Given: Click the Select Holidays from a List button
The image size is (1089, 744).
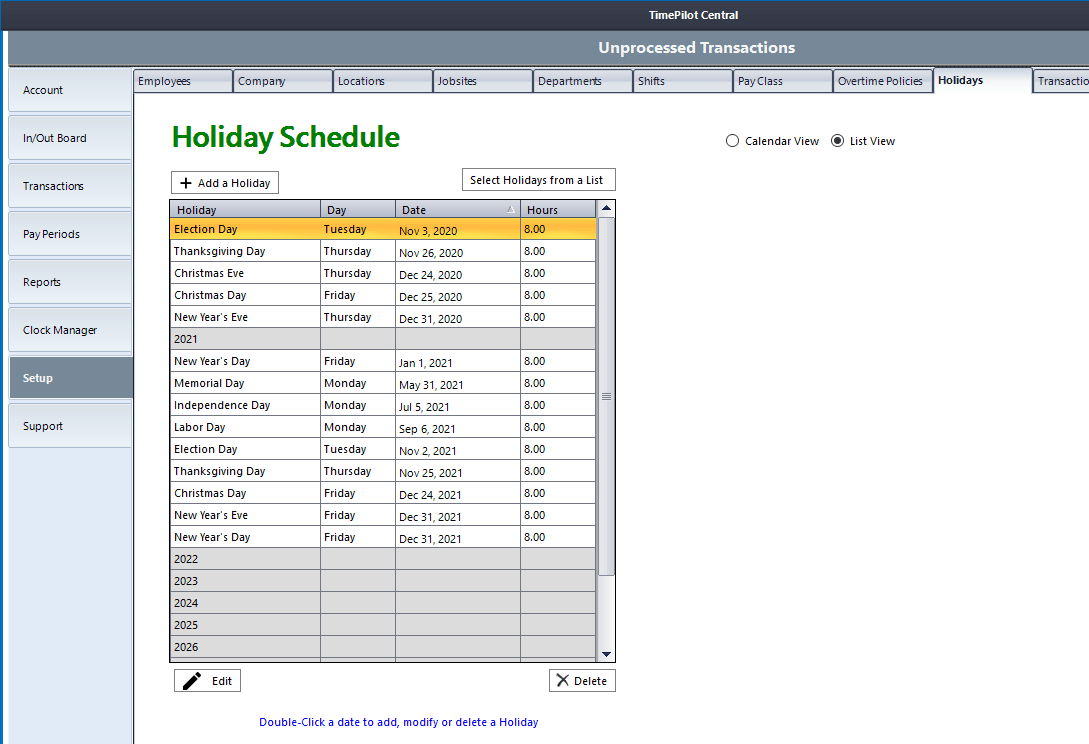Looking at the screenshot, I should [x=538, y=179].
